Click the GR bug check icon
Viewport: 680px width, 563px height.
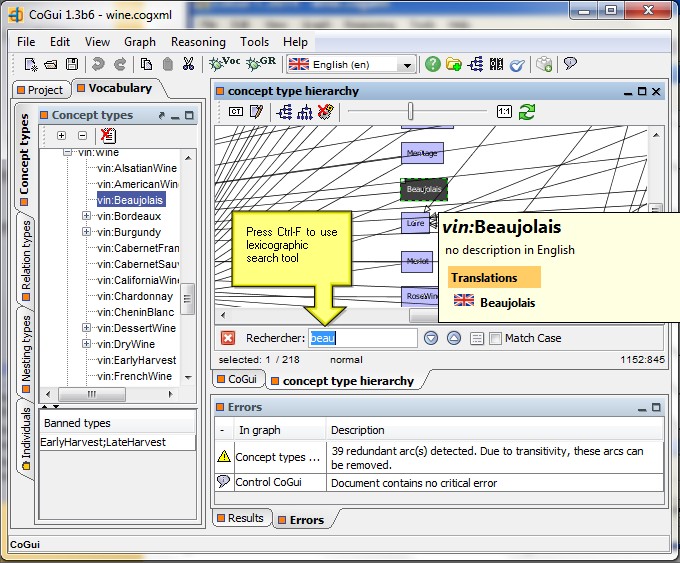(x=261, y=63)
